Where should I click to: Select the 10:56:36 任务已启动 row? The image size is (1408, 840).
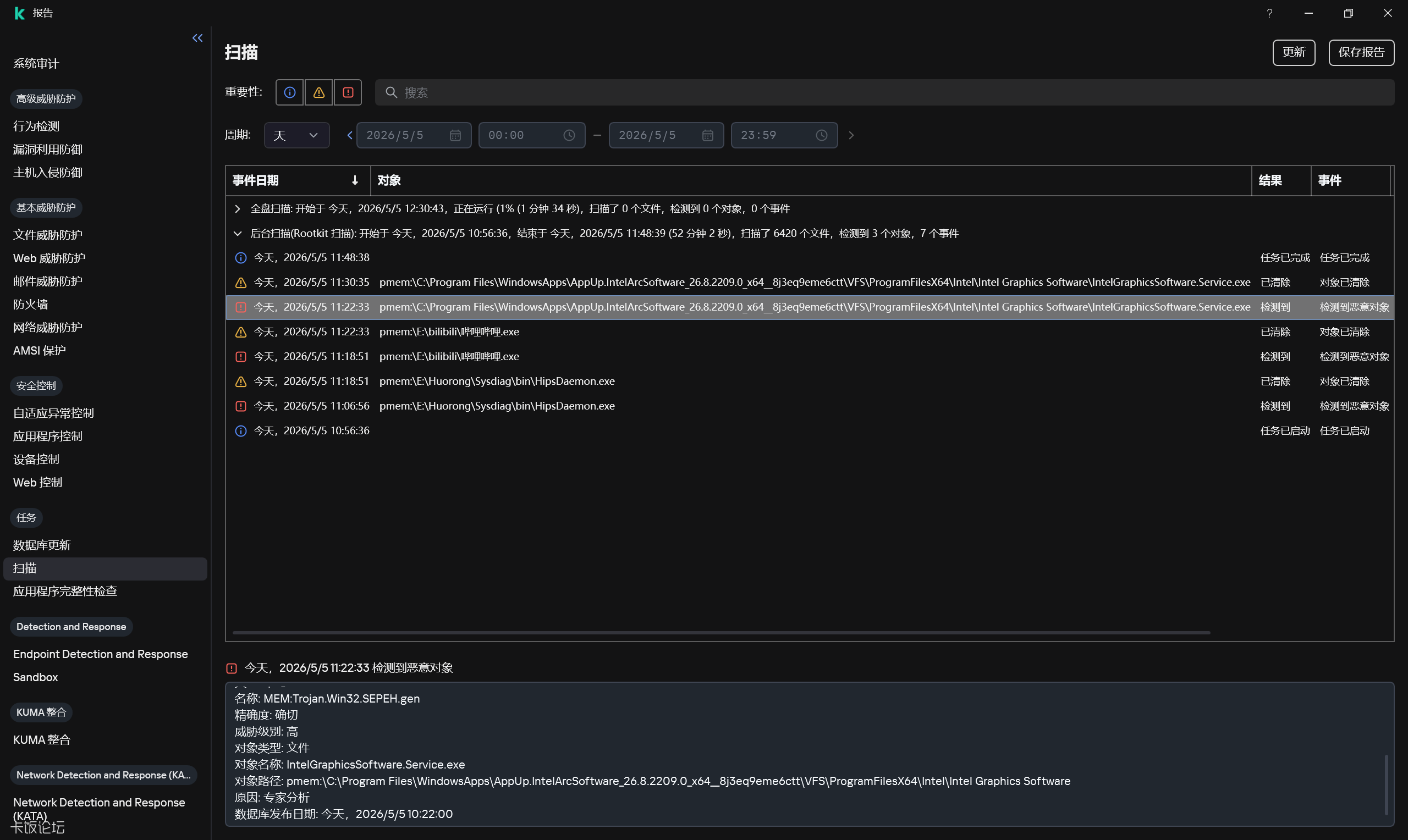click(810, 431)
